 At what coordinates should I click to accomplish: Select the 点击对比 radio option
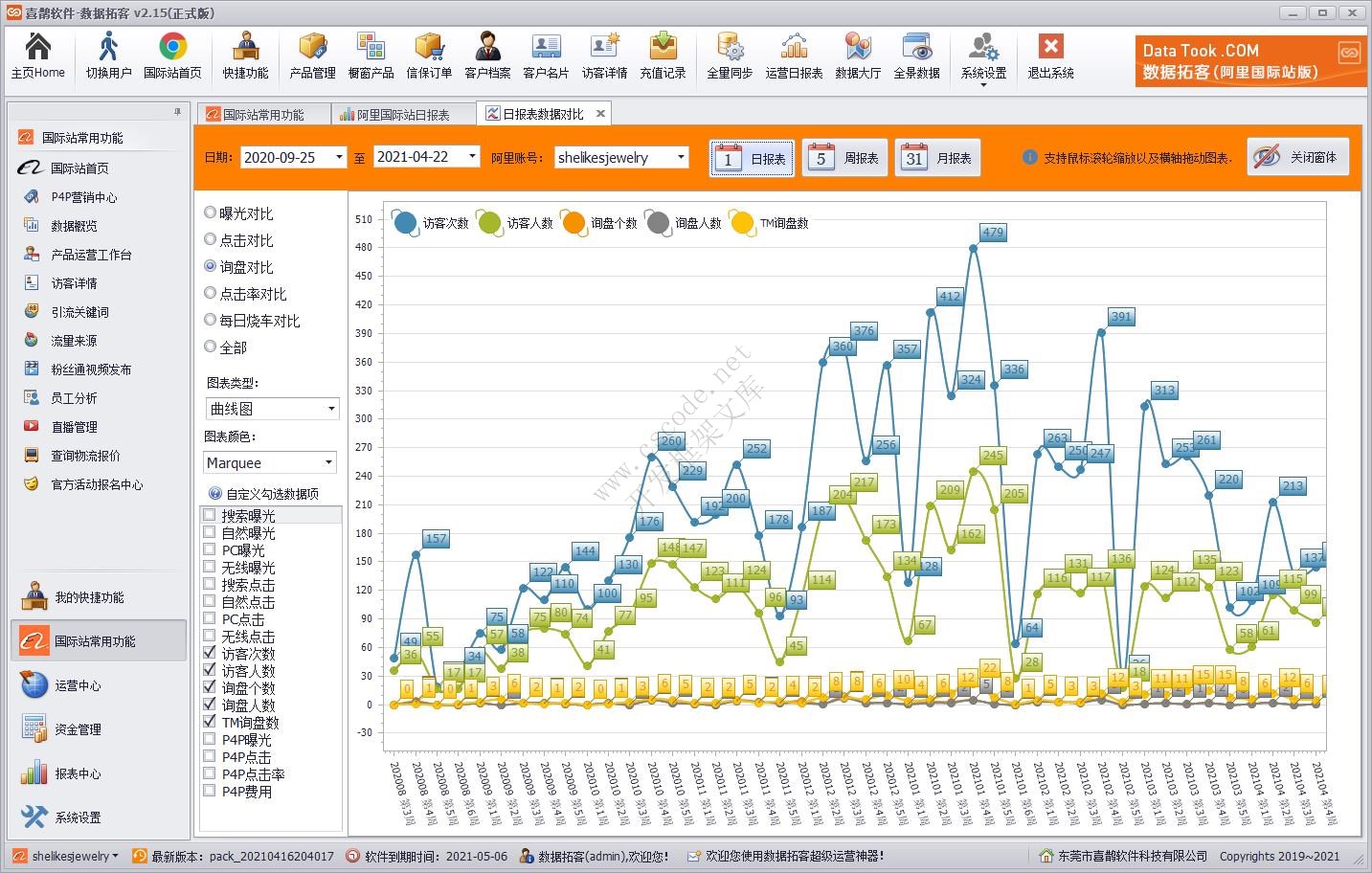click(x=211, y=239)
